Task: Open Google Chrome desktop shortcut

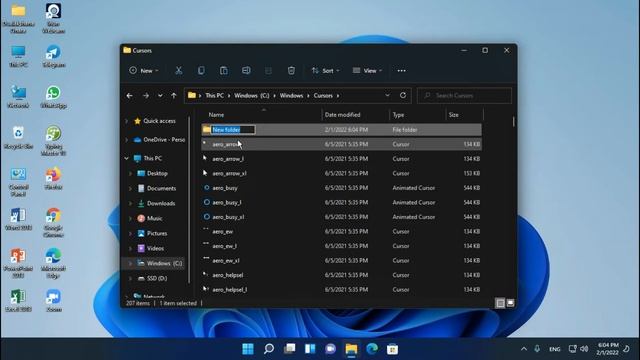Action: point(53,222)
